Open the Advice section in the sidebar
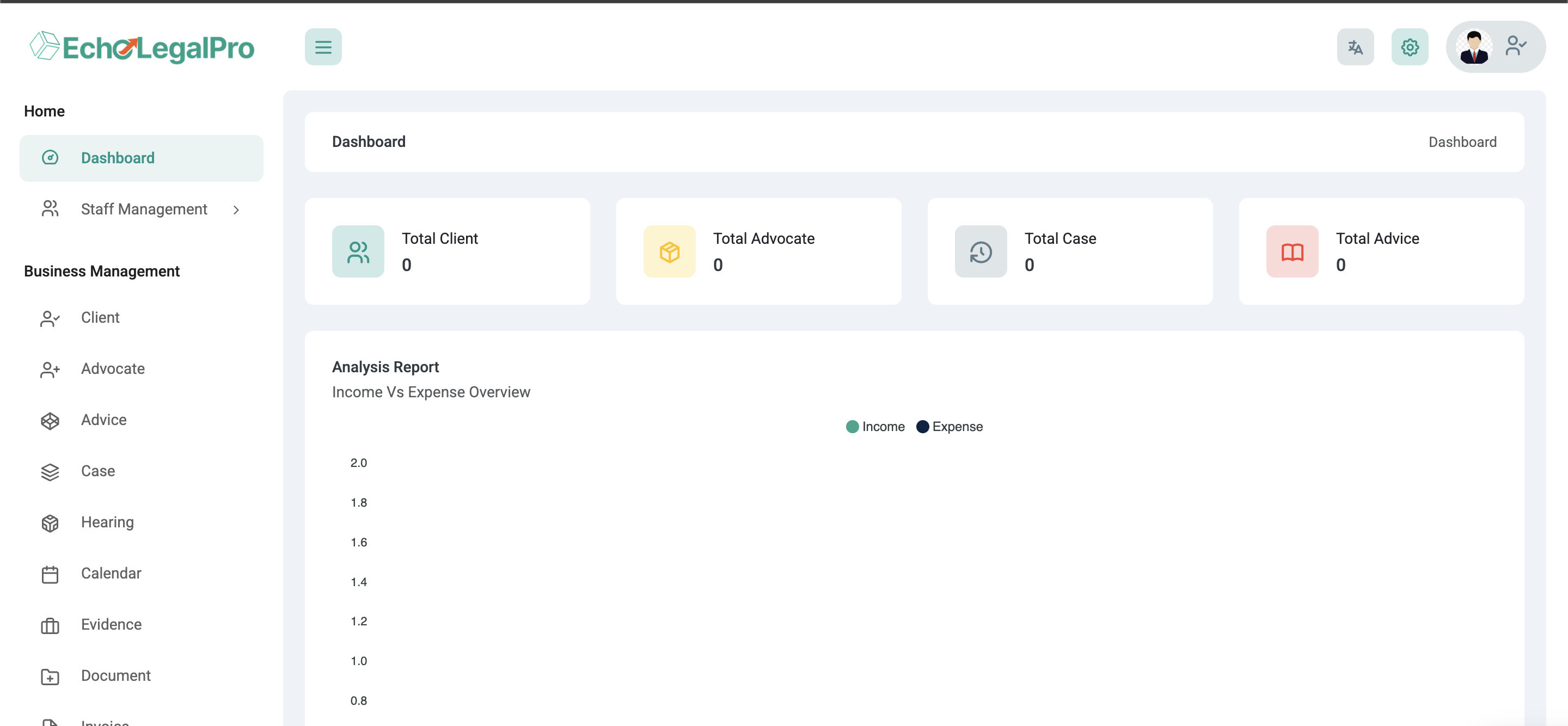The image size is (1568, 726). [x=103, y=420]
